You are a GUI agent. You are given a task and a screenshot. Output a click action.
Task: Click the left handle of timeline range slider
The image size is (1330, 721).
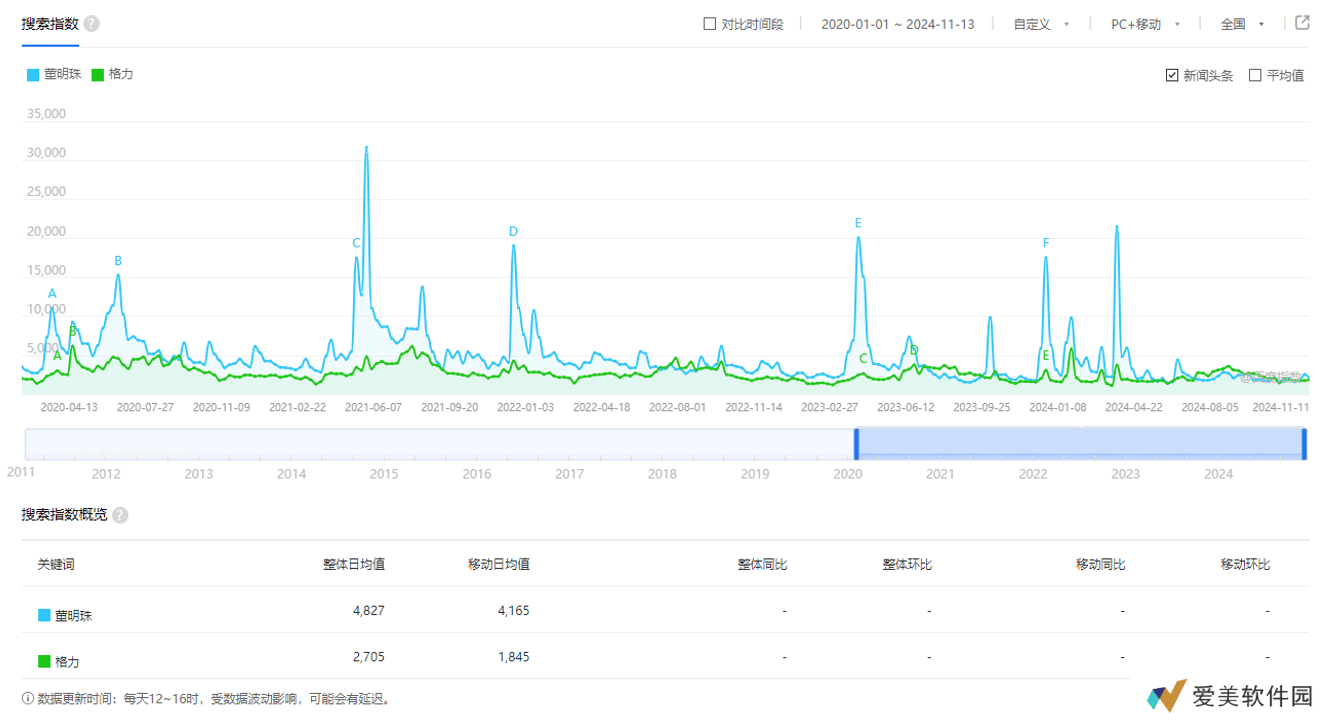(856, 444)
